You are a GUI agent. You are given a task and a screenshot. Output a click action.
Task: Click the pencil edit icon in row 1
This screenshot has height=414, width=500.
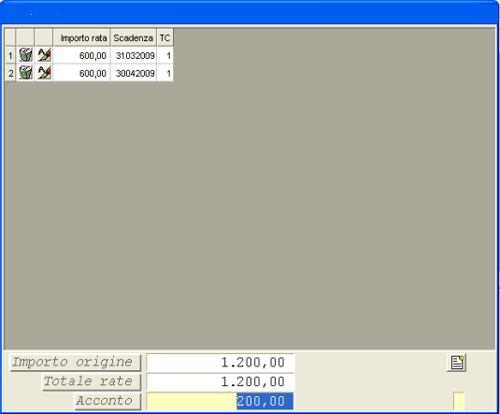(44, 55)
